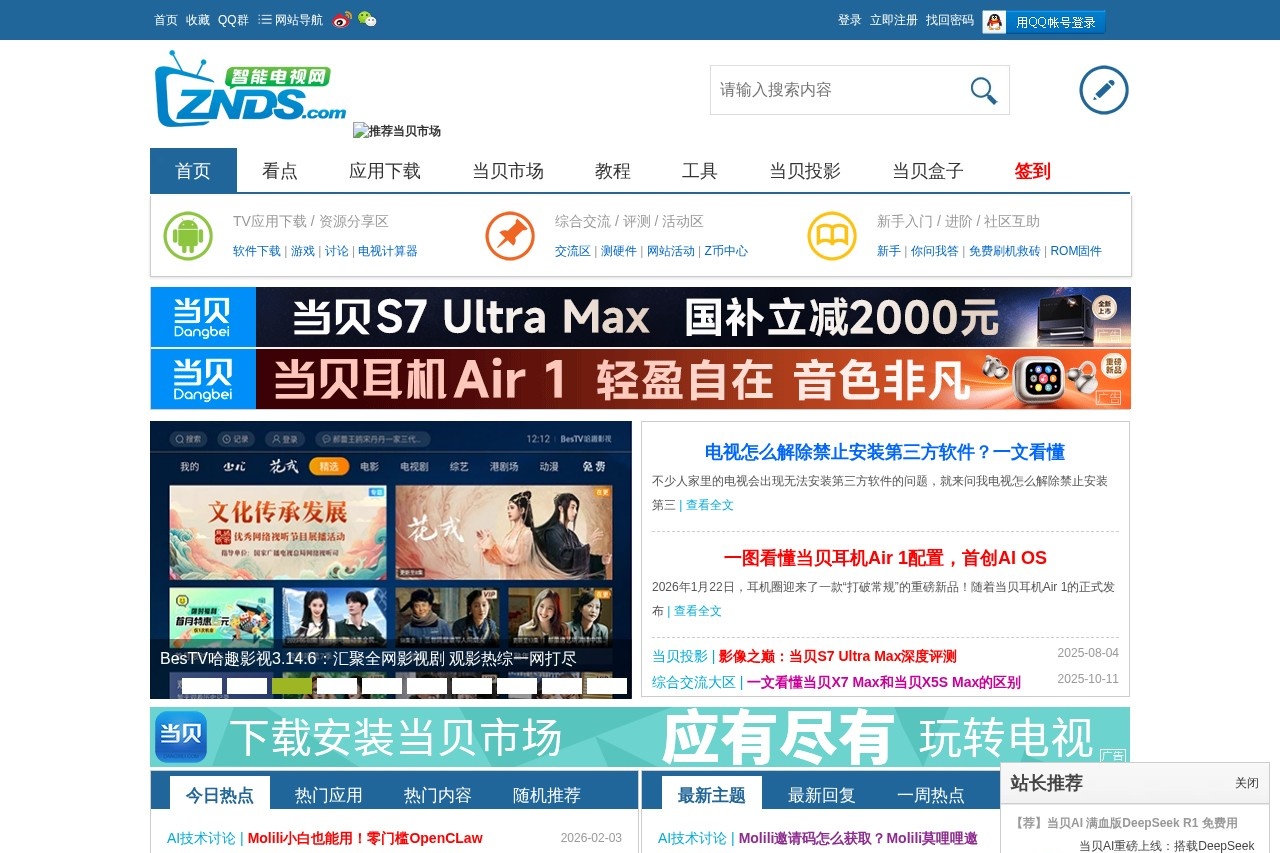Click the 下载安装当贝市场 banner
The height and width of the screenshot is (853, 1280).
[x=640, y=737]
